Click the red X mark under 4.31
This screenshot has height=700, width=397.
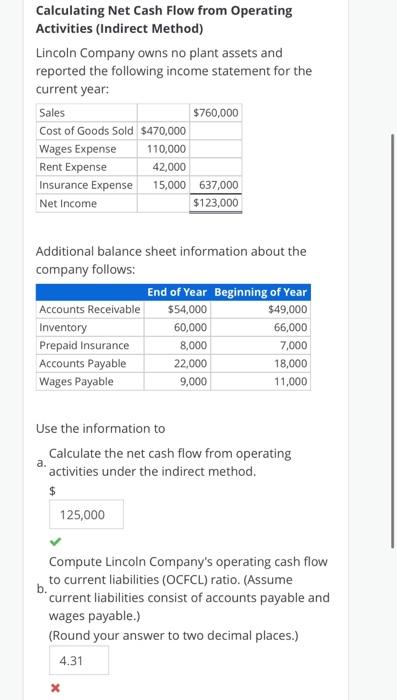(54, 688)
